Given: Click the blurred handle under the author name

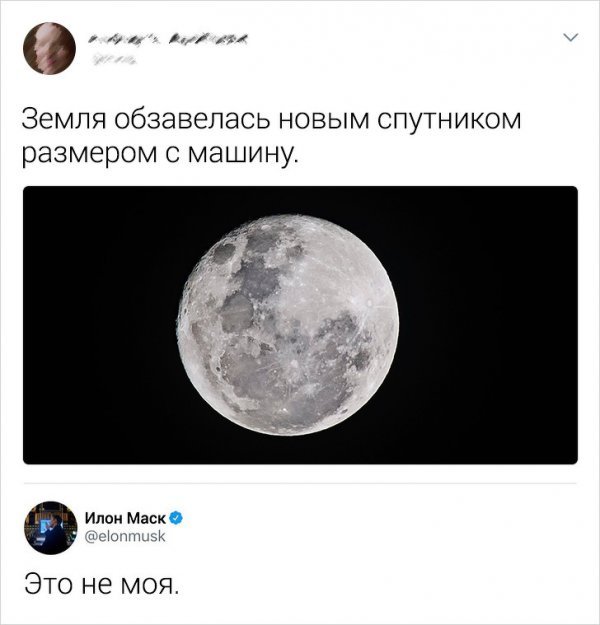Looking at the screenshot, I should 114,61.
